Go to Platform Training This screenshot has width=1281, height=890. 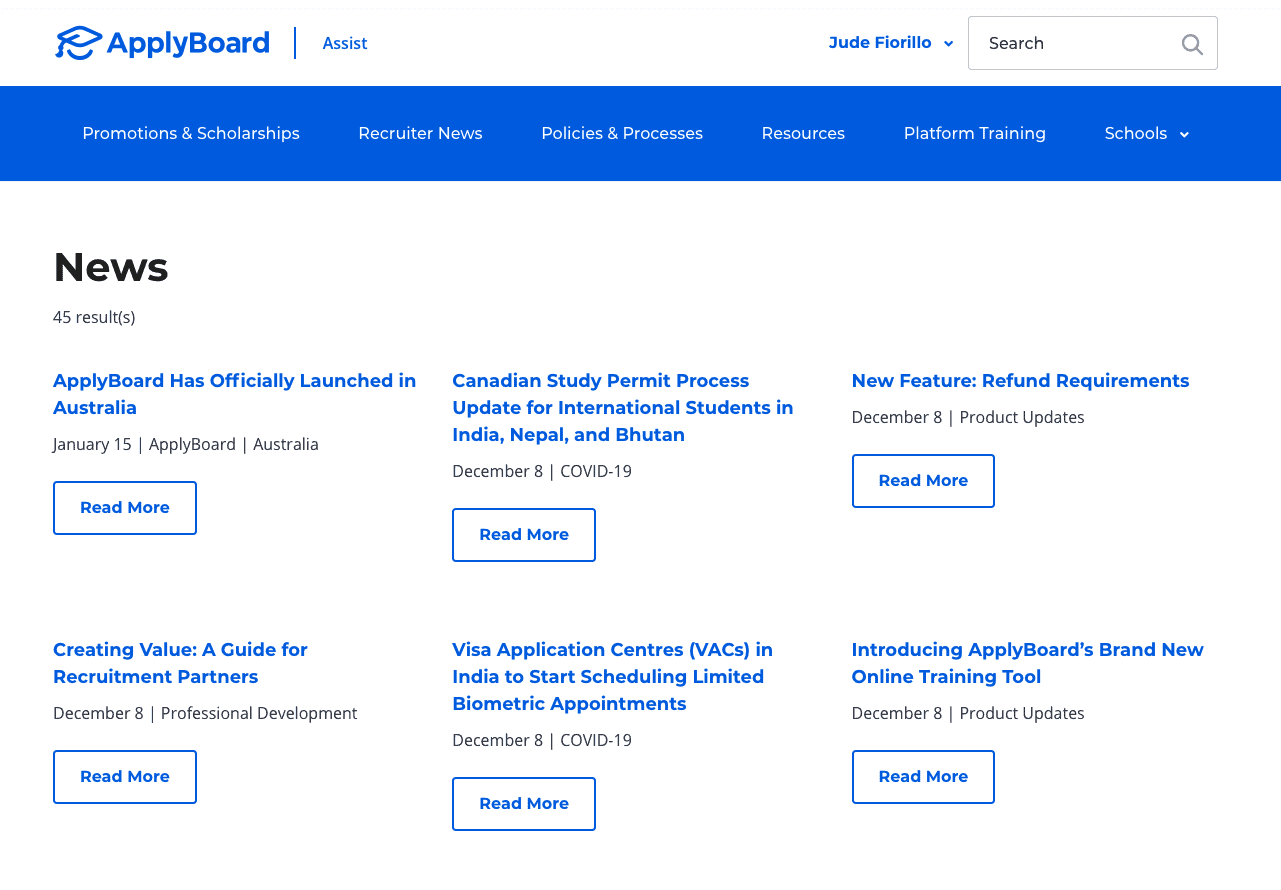(974, 133)
